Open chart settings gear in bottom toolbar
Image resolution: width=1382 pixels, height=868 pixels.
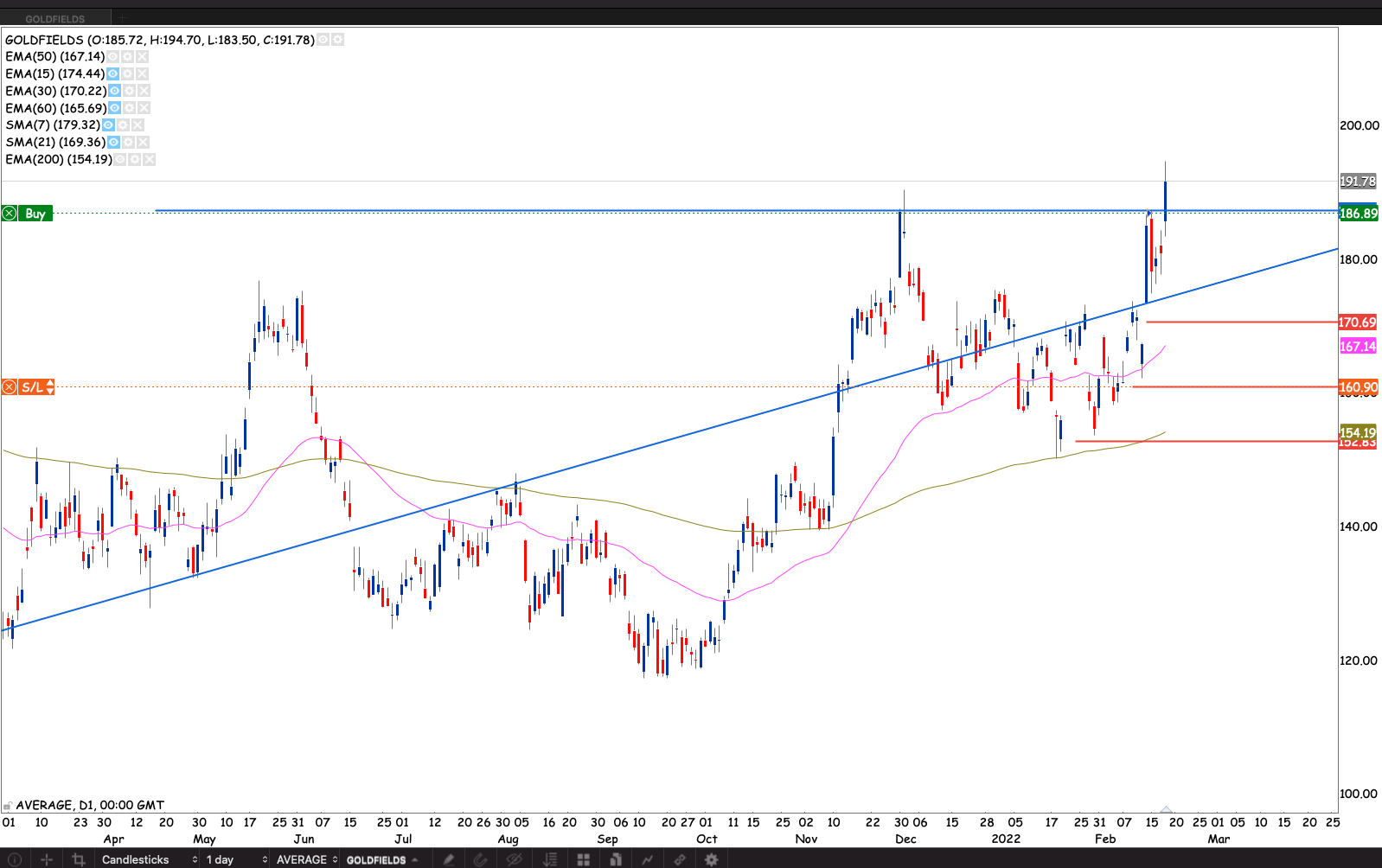(711, 859)
